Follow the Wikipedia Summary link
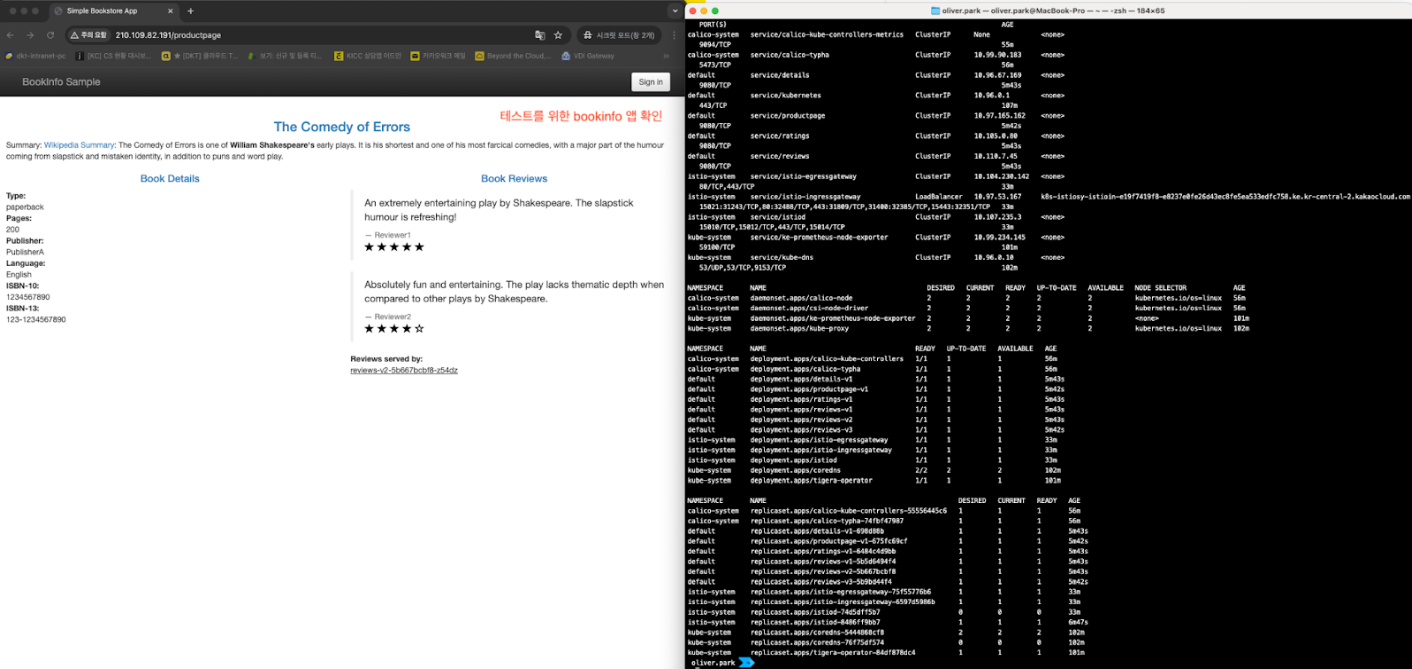The width and height of the screenshot is (1412, 669). 79,145
